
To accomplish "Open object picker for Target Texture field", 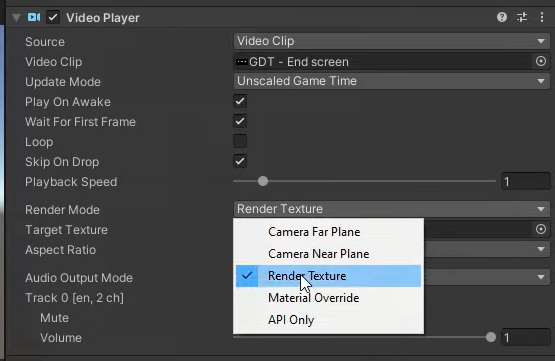I will point(540,229).
